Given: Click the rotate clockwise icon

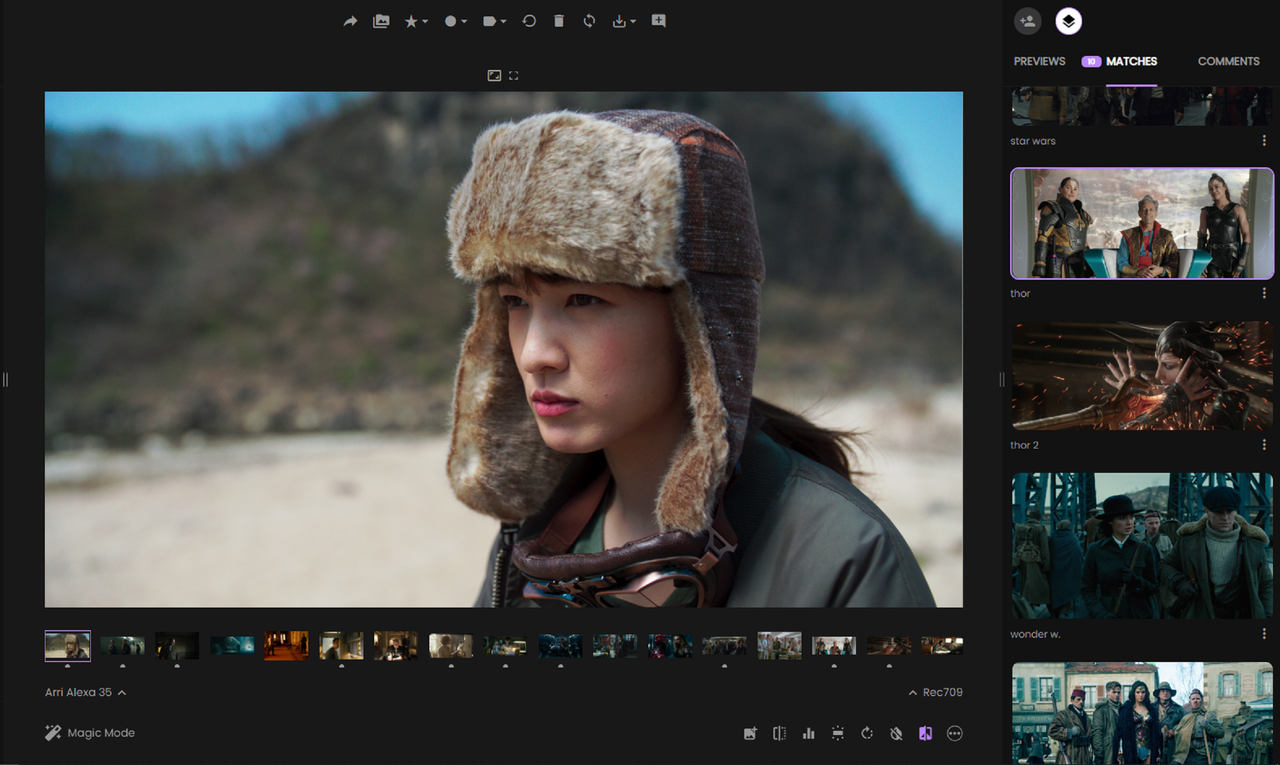Looking at the screenshot, I should click(x=867, y=733).
